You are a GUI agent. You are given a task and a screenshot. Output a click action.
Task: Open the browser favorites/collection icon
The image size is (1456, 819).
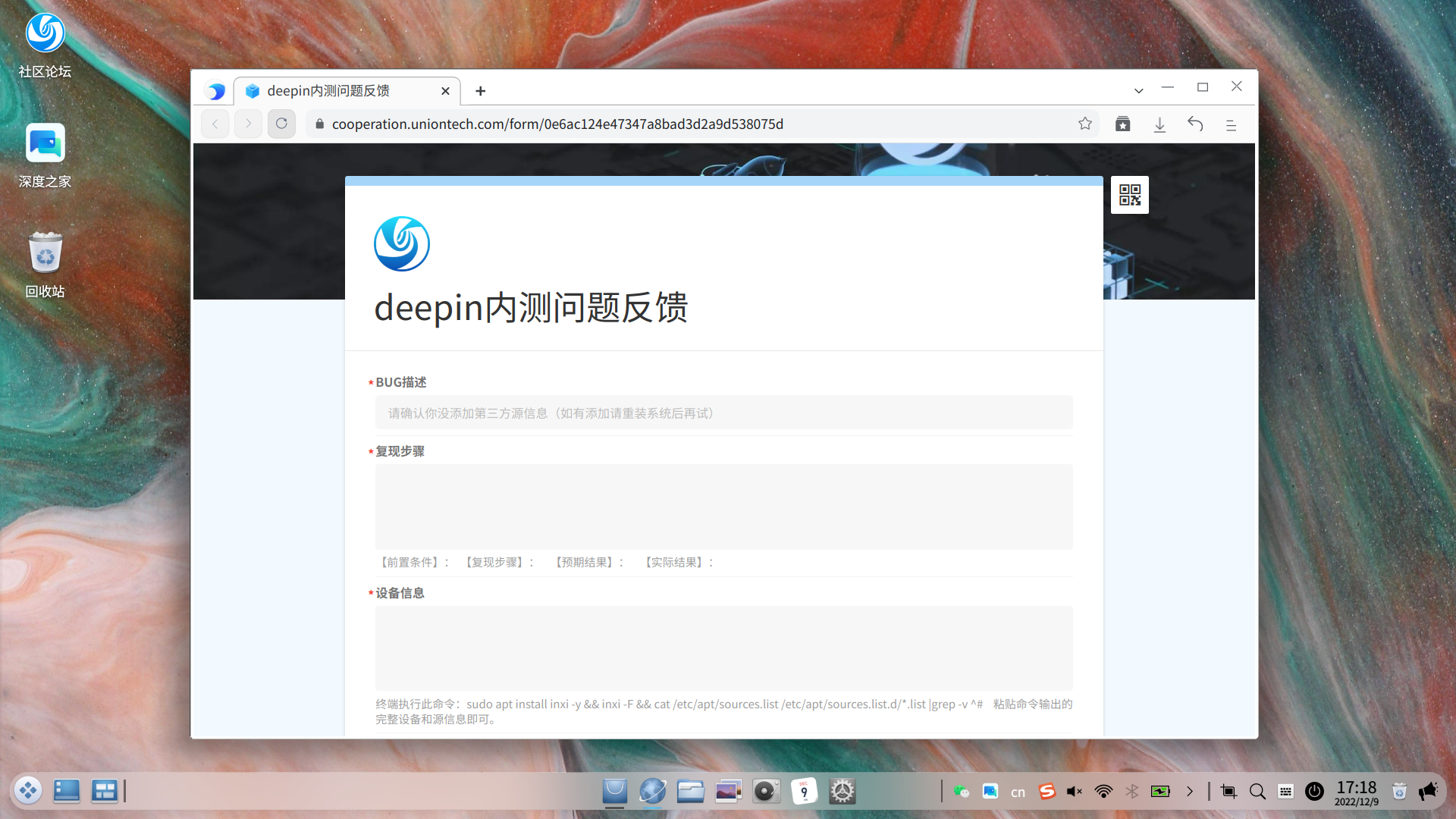pos(1123,124)
